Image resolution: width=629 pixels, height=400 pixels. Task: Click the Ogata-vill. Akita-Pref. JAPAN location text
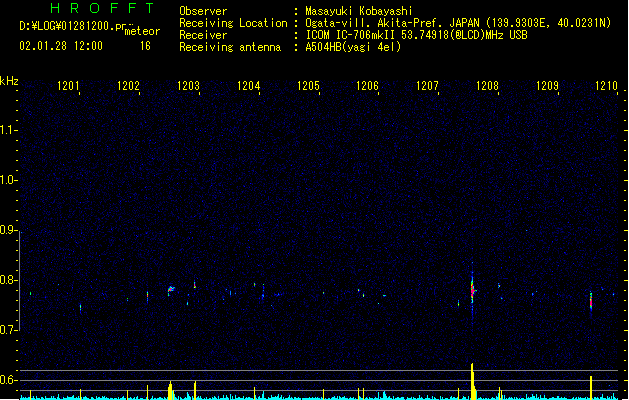[x=458, y=23]
